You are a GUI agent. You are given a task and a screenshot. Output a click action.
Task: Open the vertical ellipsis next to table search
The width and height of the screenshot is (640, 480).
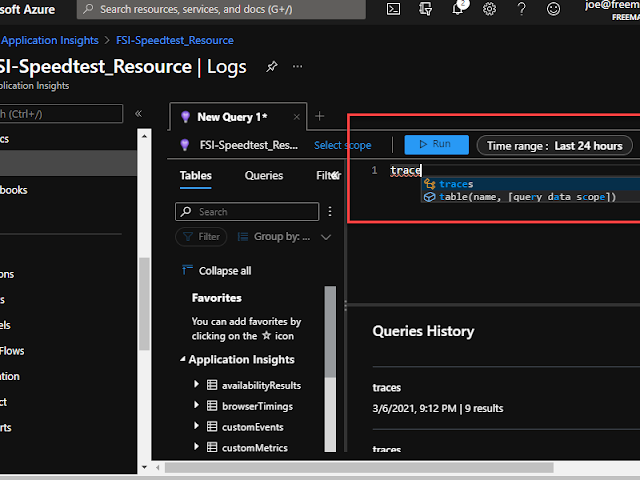(330, 211)
